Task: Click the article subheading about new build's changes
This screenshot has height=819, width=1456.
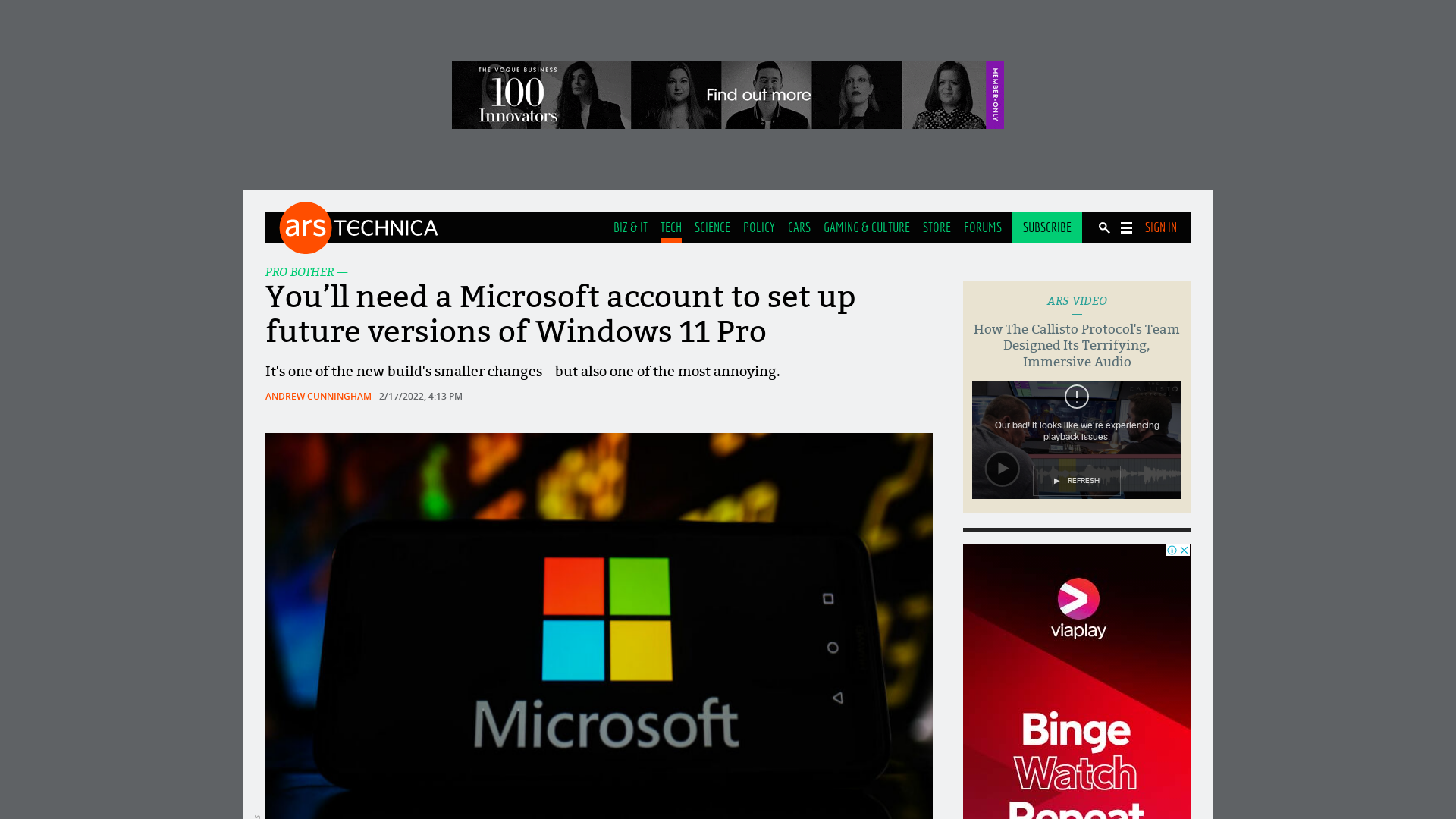Action: point(522,372)
